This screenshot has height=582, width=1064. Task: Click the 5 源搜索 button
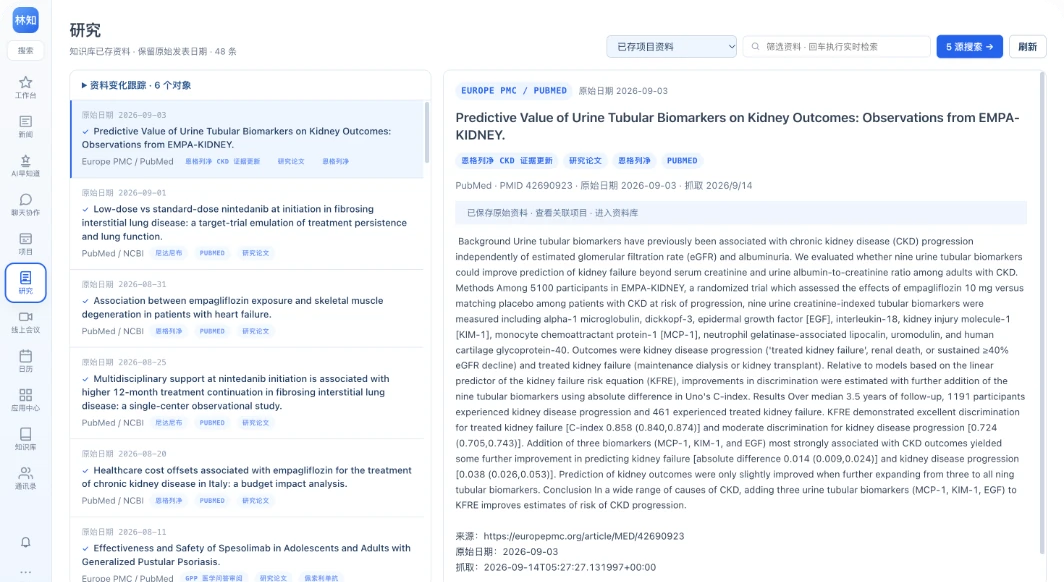969,47
